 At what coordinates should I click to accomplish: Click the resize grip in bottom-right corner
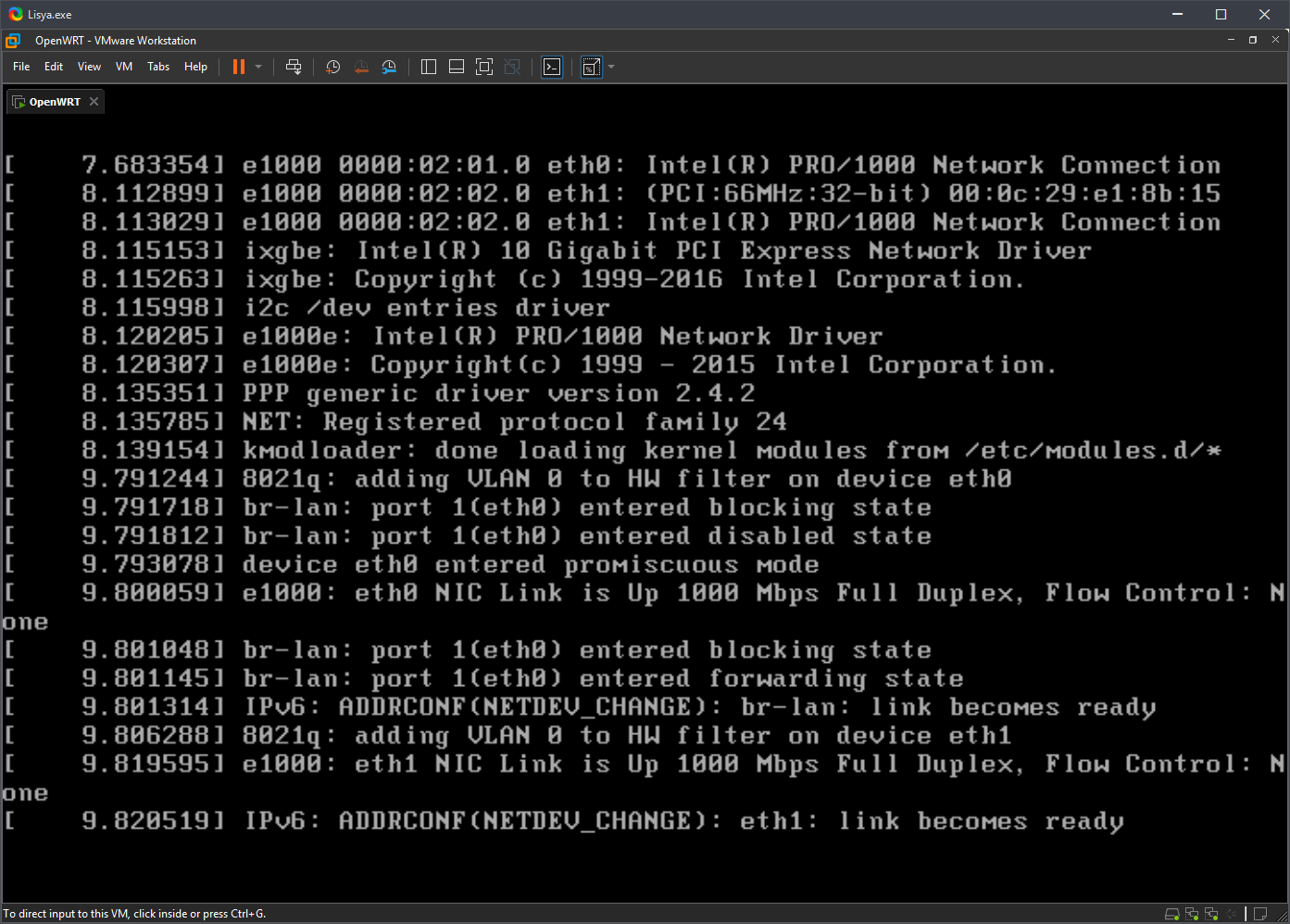click(x=1282, y=915)
